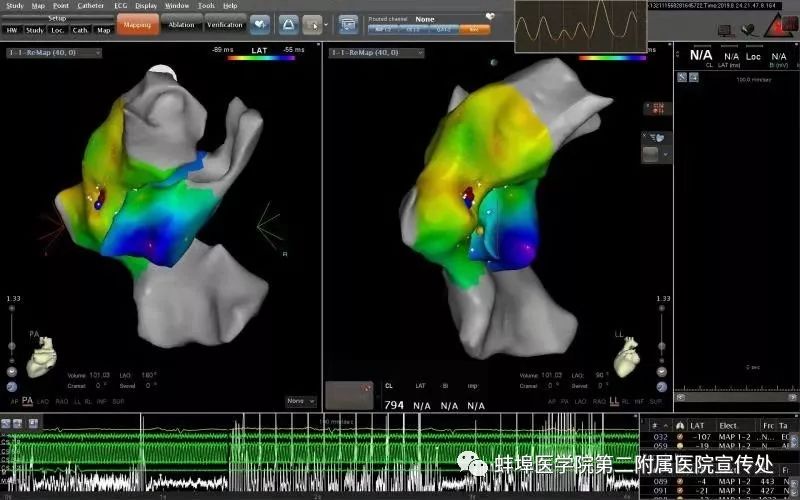Screen dimensions: 800x500
Task: Click the heart-plus add point icon
Action: coord(260,24)
